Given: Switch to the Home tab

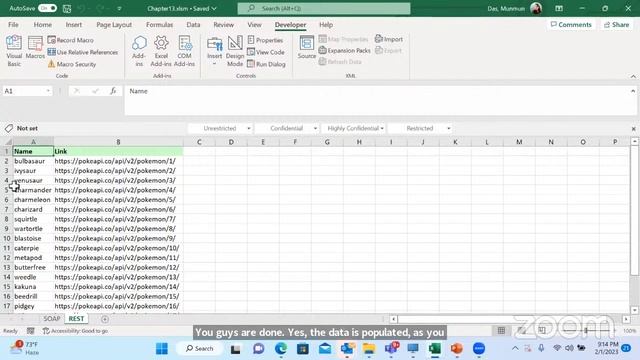Looking at the screenshot, I should pyautogui.click(x=42, y=24).
